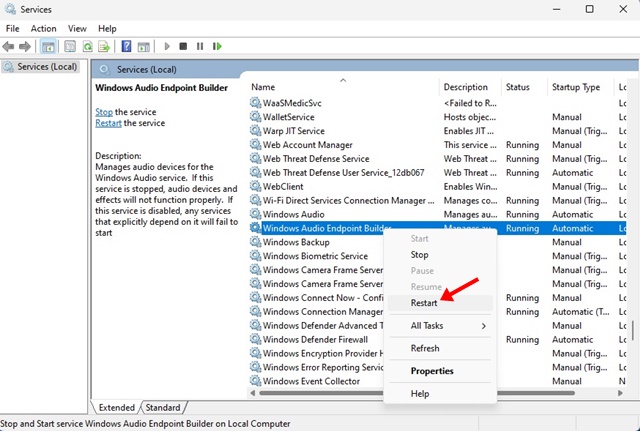Open the Action menu
Viewport: 640px width, 431px height.
point(43,28)
